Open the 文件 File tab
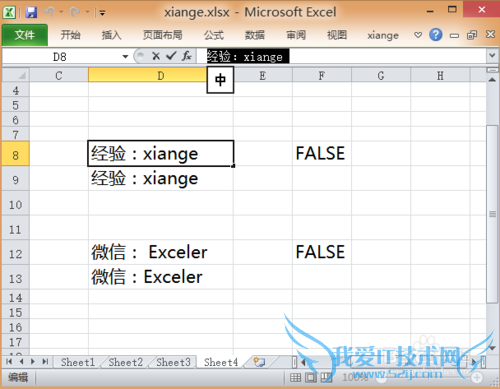Image resolution: width=500 pixels, height=389 pixels. tap(25, 35)
